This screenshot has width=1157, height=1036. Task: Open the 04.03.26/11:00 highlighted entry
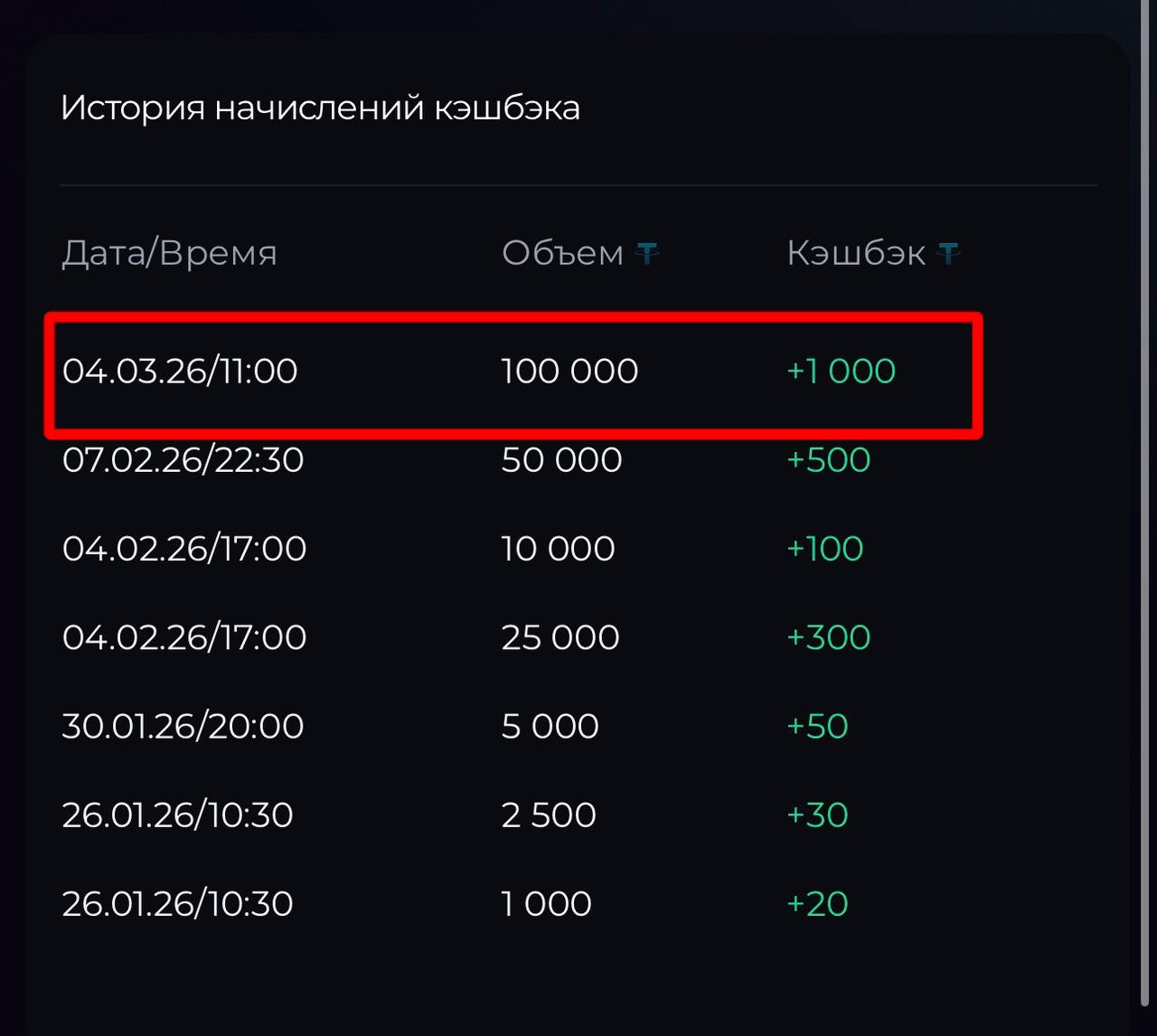(180, 371)
